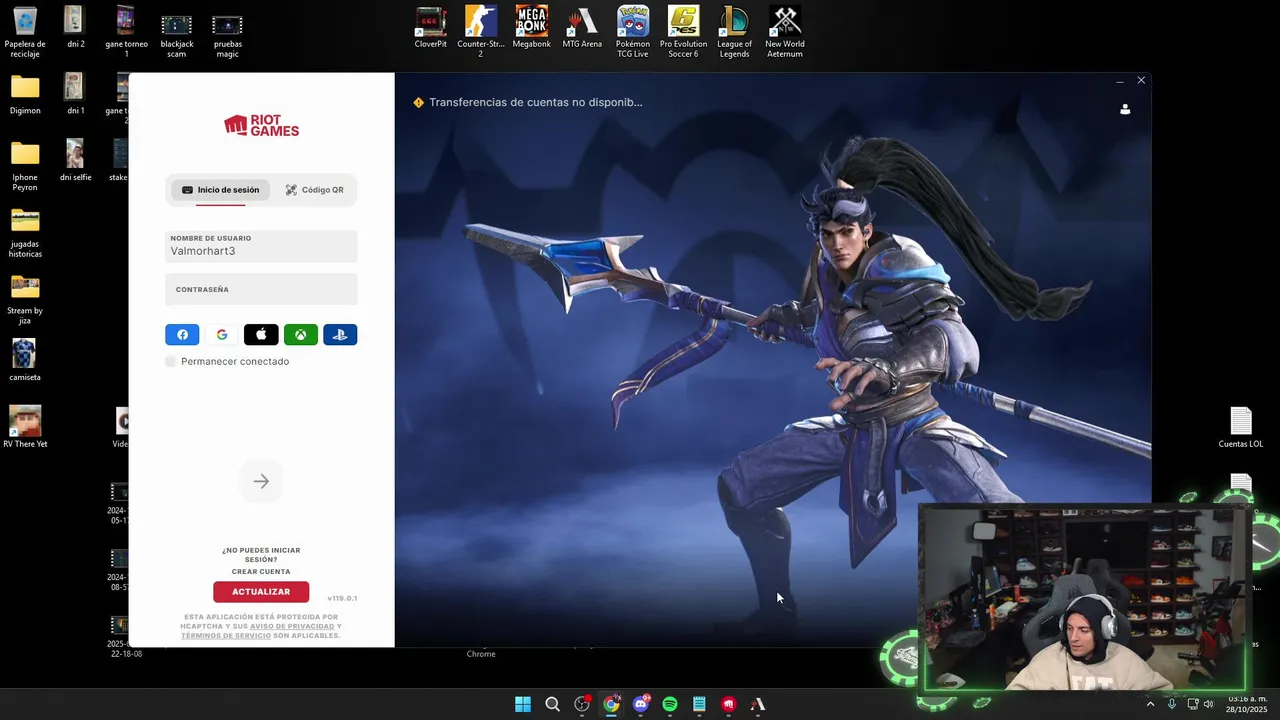Switch to the Código QR tab
The image size is (1280, 720).
coord(314,190)
